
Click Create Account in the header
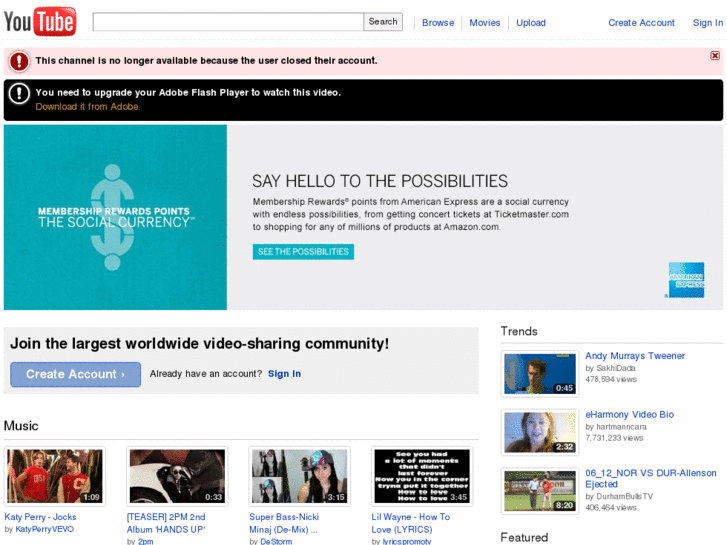[x=641, y=23]
